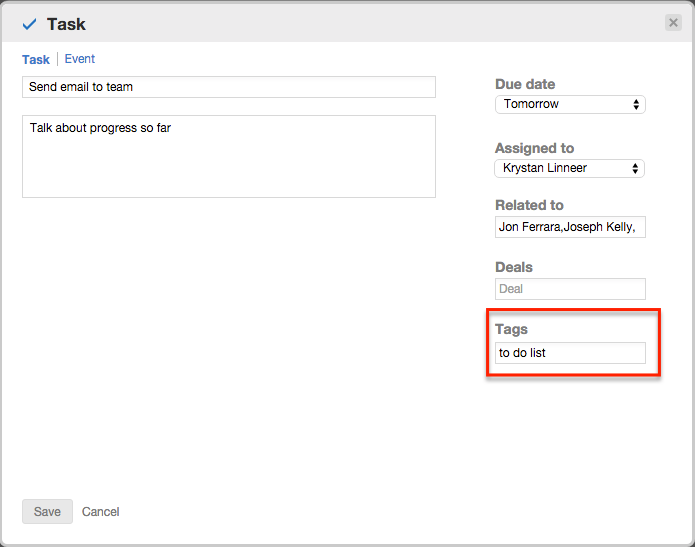This screenshot has width=695, height=547.
Task: Click the Cancel link
Action: pos(100,512)
